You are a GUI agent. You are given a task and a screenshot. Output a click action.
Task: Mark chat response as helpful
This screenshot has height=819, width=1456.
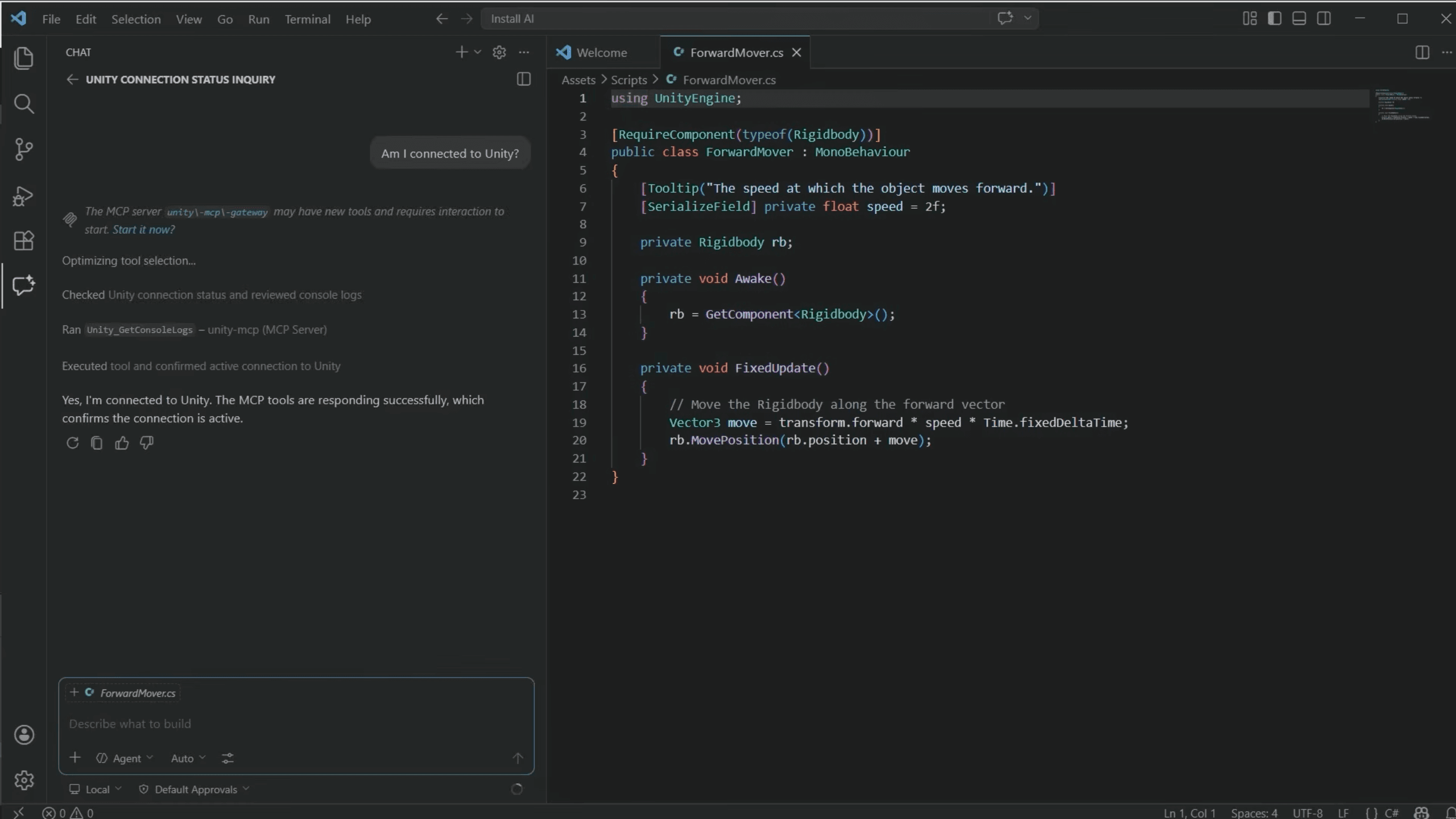(x=122, y=442)
